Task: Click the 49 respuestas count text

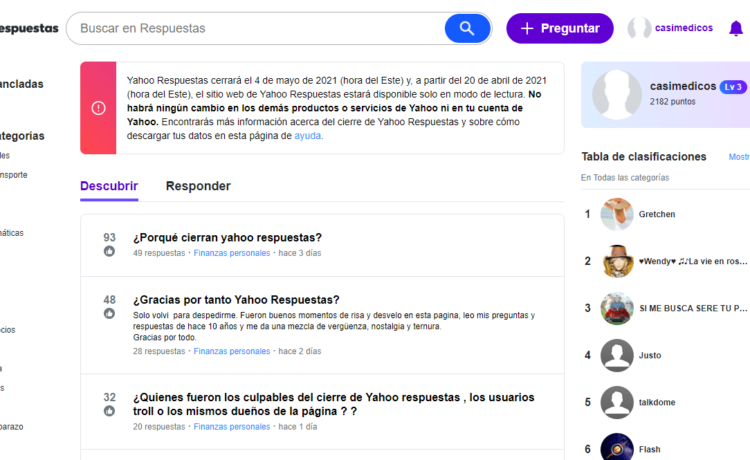Action: click(159, 253)
